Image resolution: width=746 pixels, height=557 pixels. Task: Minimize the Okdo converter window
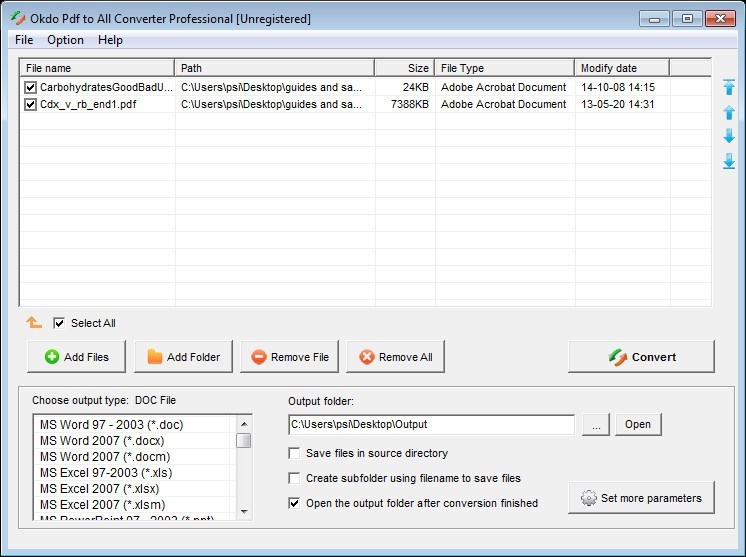click(655, 19)
